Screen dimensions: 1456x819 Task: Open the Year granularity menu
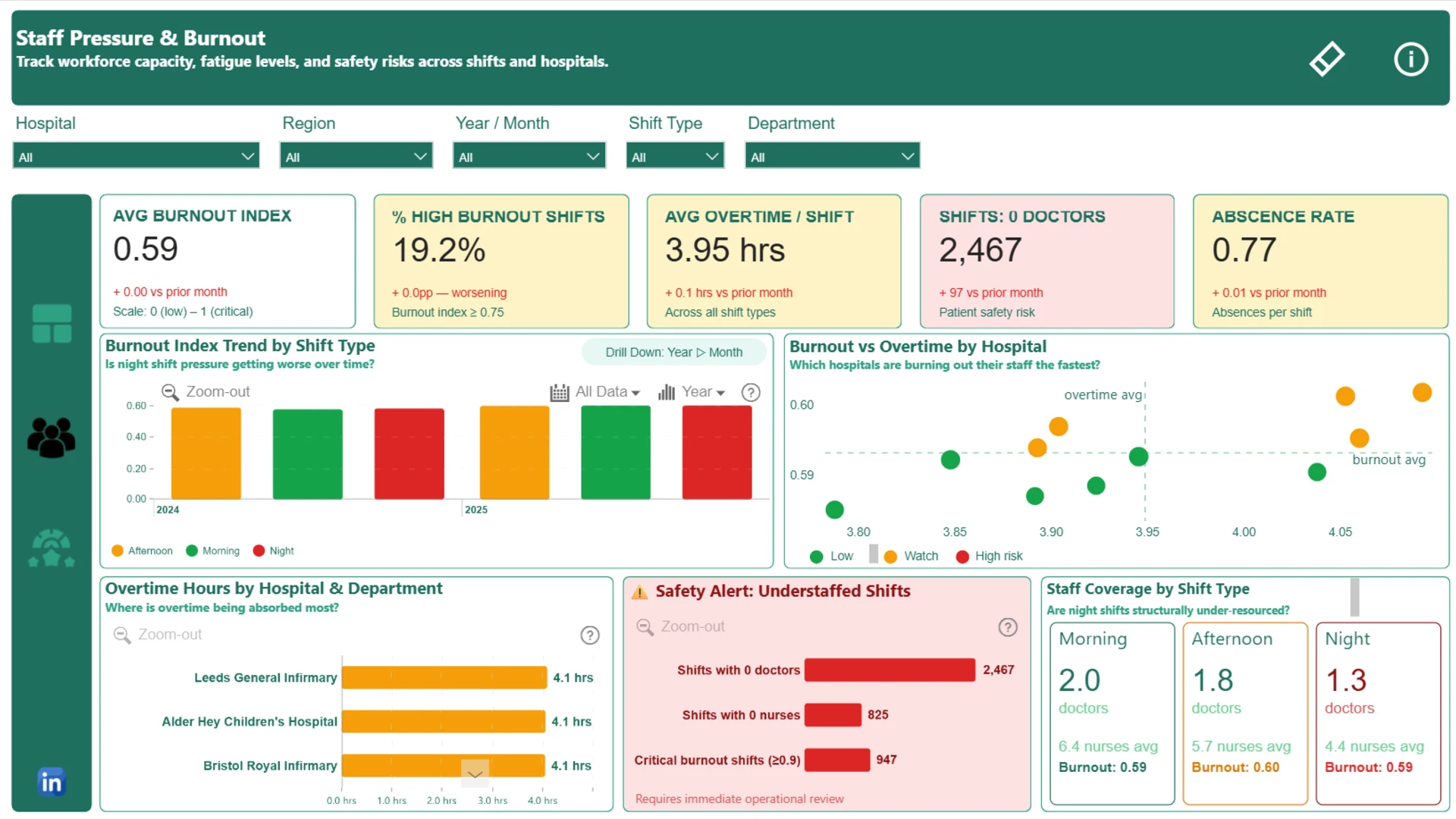coord(692,392)
